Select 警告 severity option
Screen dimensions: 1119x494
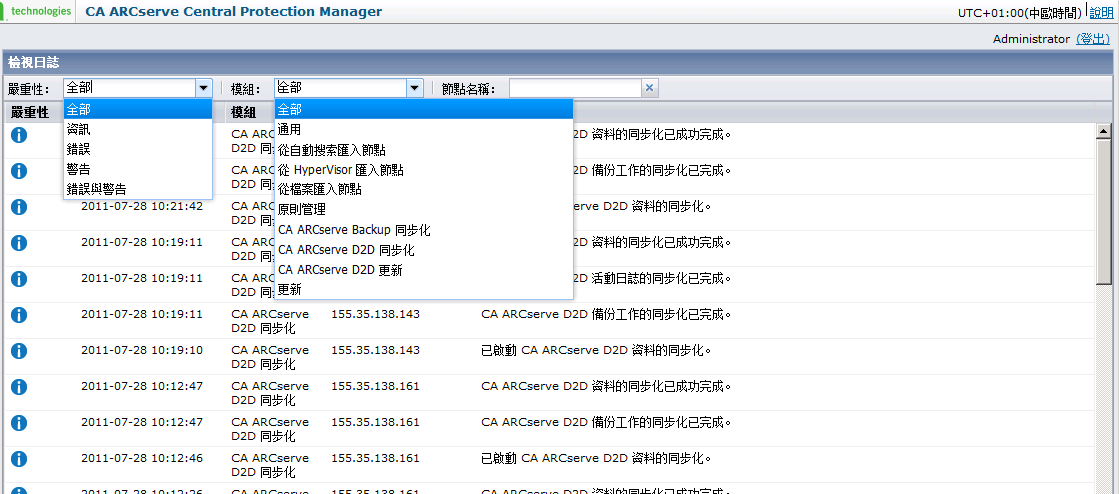[x=138, y=170]
